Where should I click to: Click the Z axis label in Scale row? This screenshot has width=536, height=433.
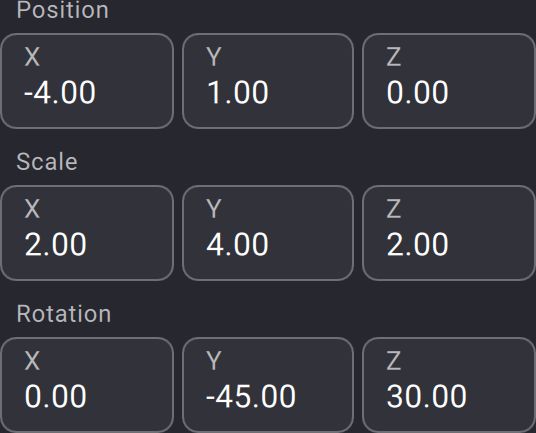click(x=393, y=208)
